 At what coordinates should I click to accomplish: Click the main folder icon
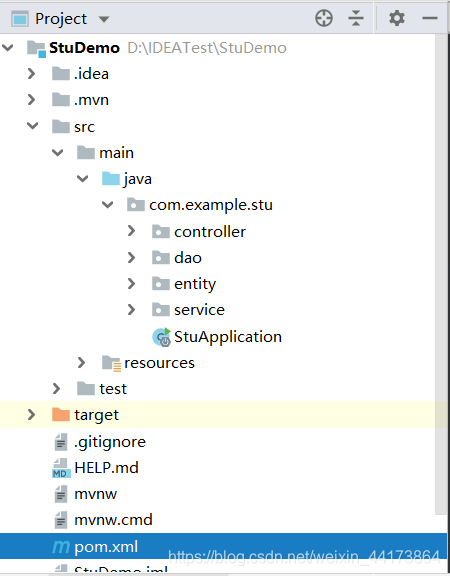click(x=86, y=152)
